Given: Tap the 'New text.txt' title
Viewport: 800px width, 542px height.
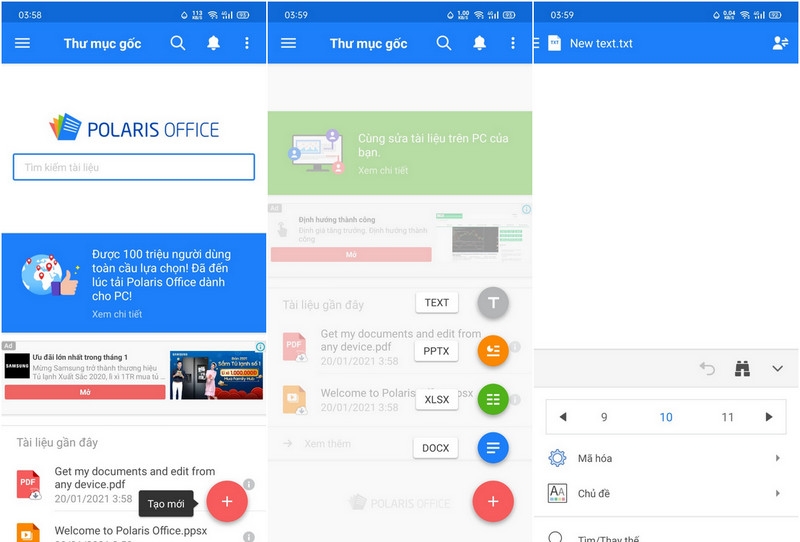Looking at the screenshot, I should pos(601,43).
